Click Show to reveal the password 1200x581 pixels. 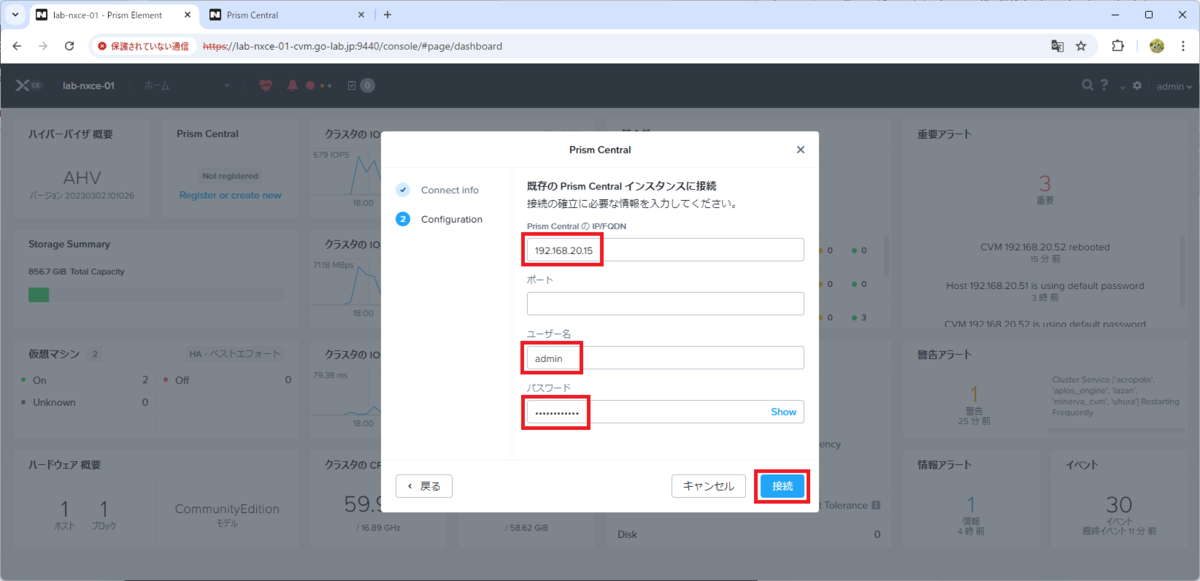pos(783,412)
